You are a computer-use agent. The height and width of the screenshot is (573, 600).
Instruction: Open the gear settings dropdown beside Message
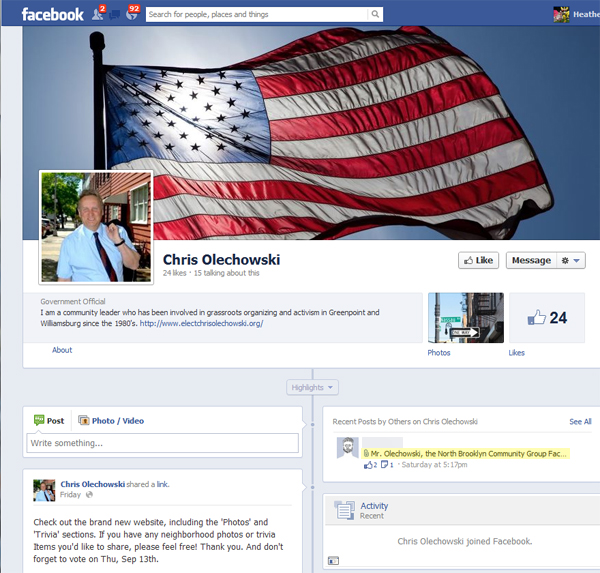pos(572,260)
